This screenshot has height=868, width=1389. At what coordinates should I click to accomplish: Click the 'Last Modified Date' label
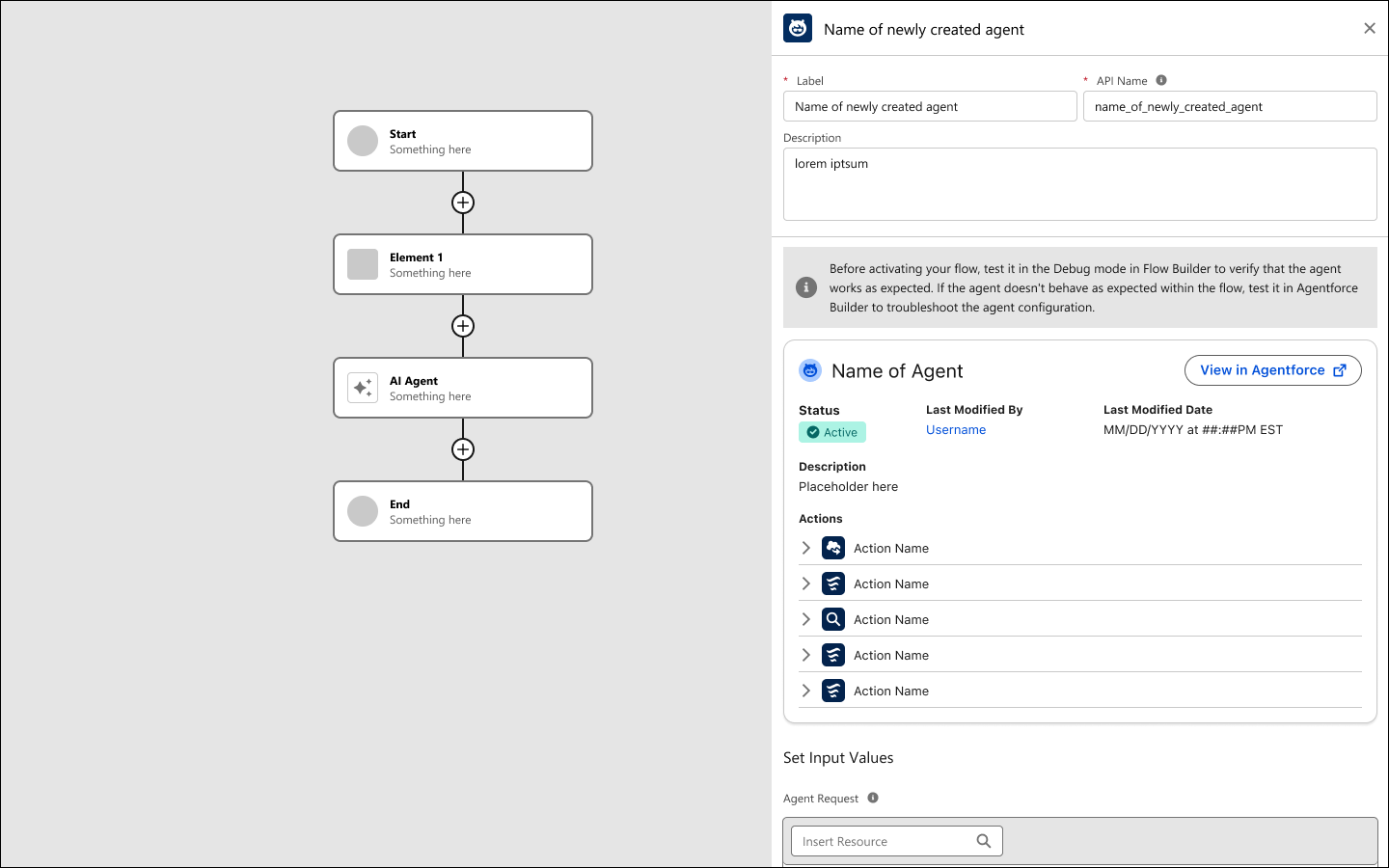pos(1157,410)
